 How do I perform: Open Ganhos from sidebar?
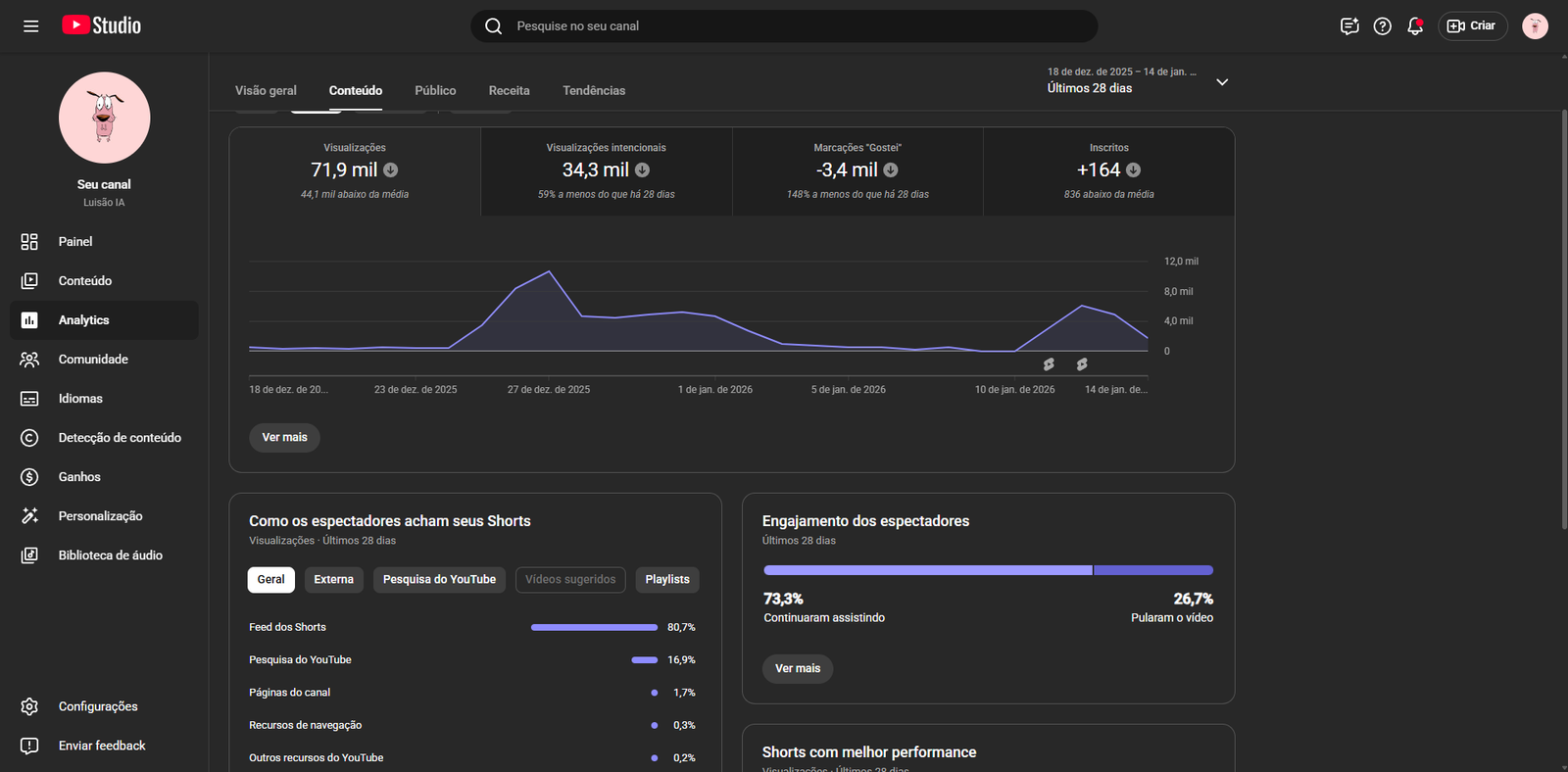point(79,477)
